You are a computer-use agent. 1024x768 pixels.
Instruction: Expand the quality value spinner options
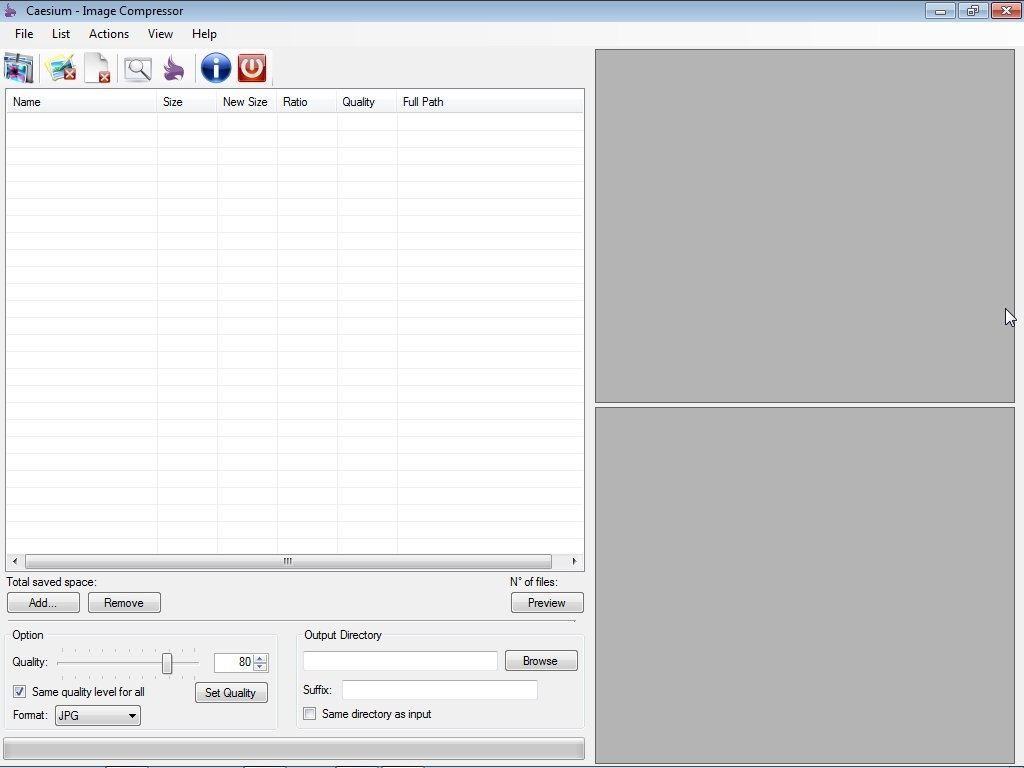click(259, 662)
